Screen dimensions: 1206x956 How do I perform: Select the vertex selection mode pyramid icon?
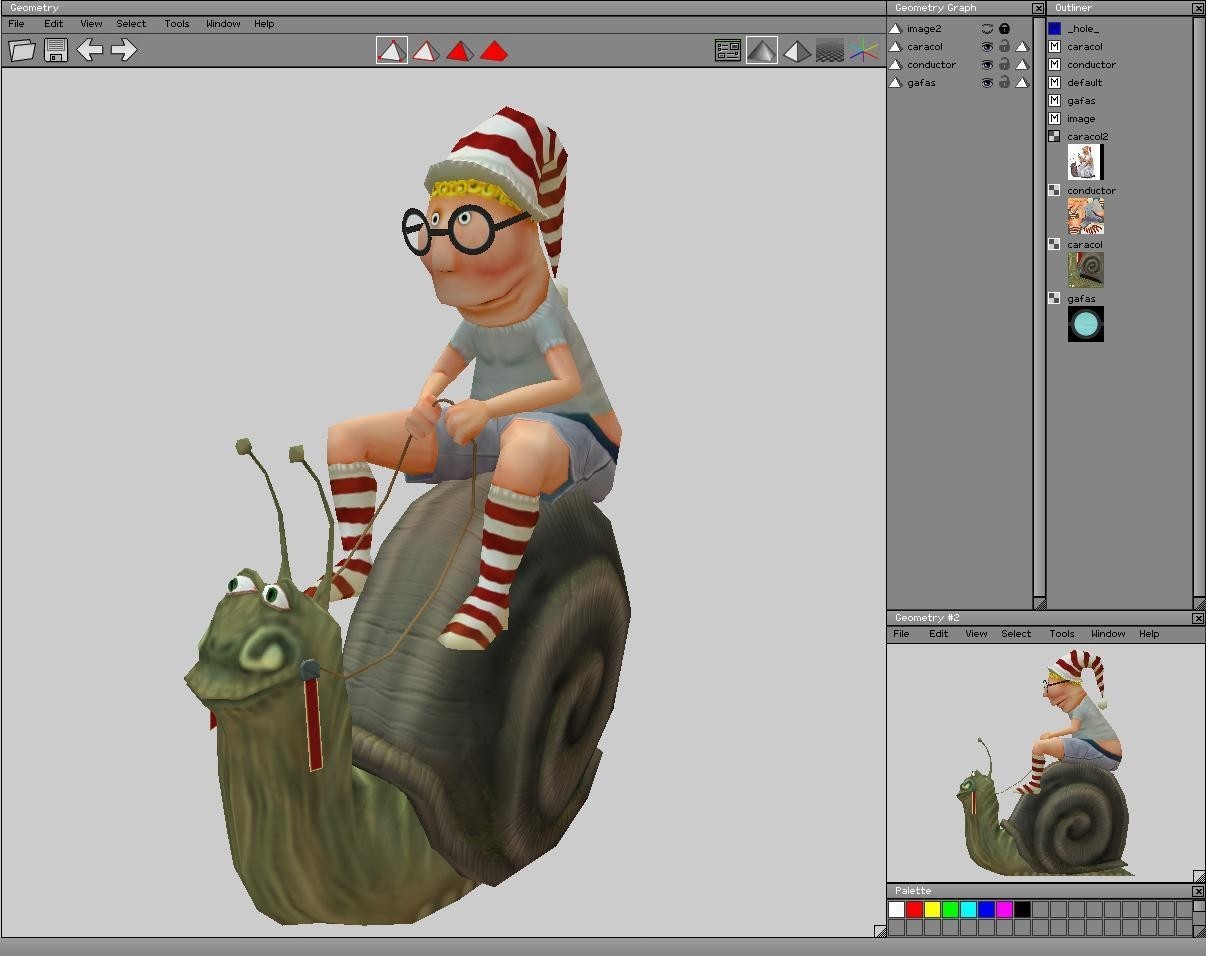pos(392,50)
